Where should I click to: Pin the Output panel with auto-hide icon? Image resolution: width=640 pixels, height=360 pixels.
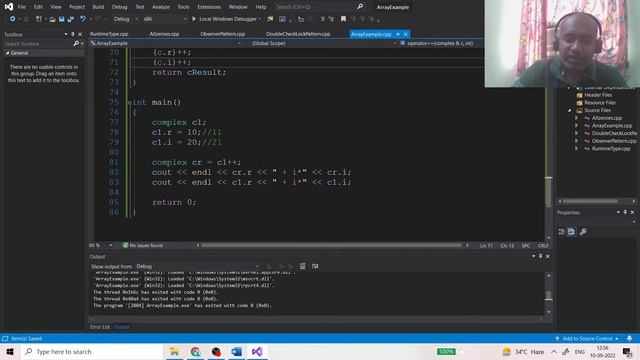[540, 256]
